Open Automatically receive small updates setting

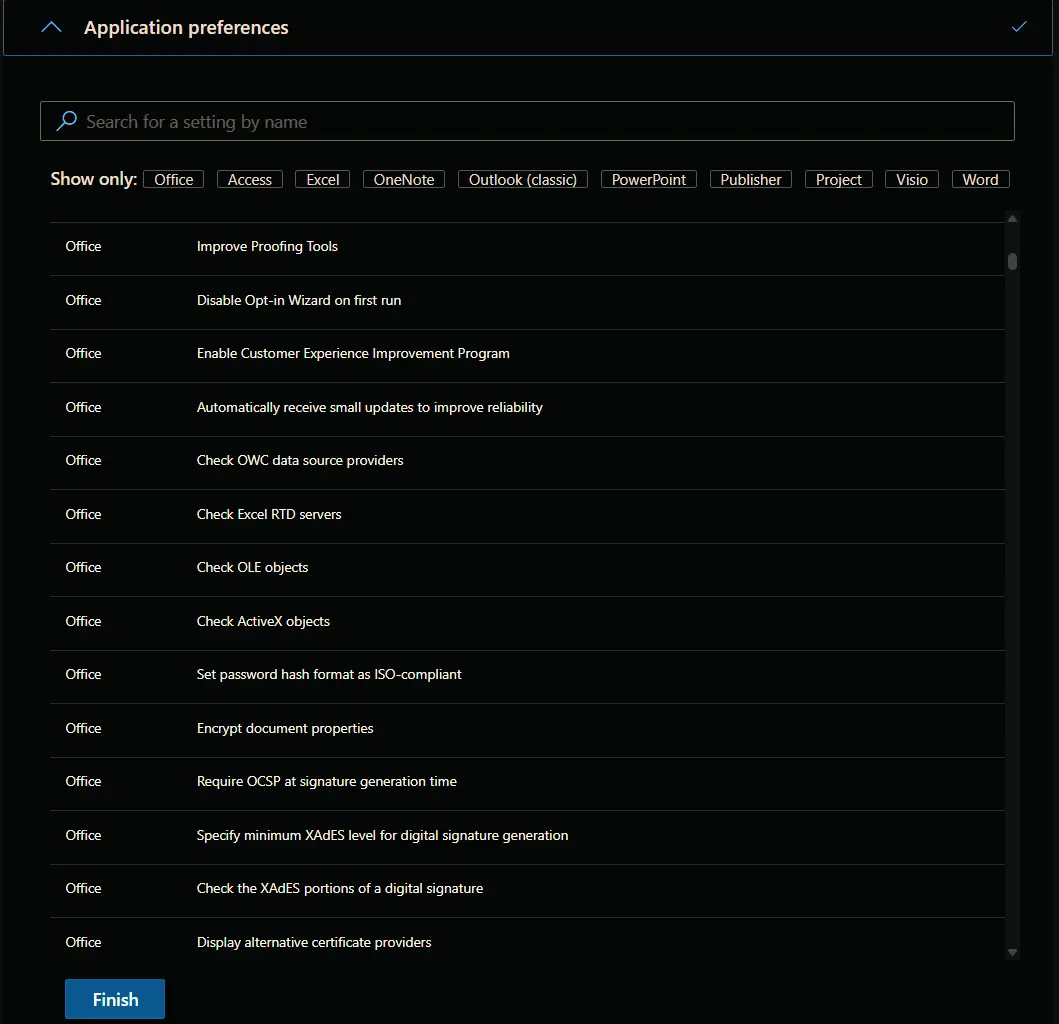pos(527,408)
